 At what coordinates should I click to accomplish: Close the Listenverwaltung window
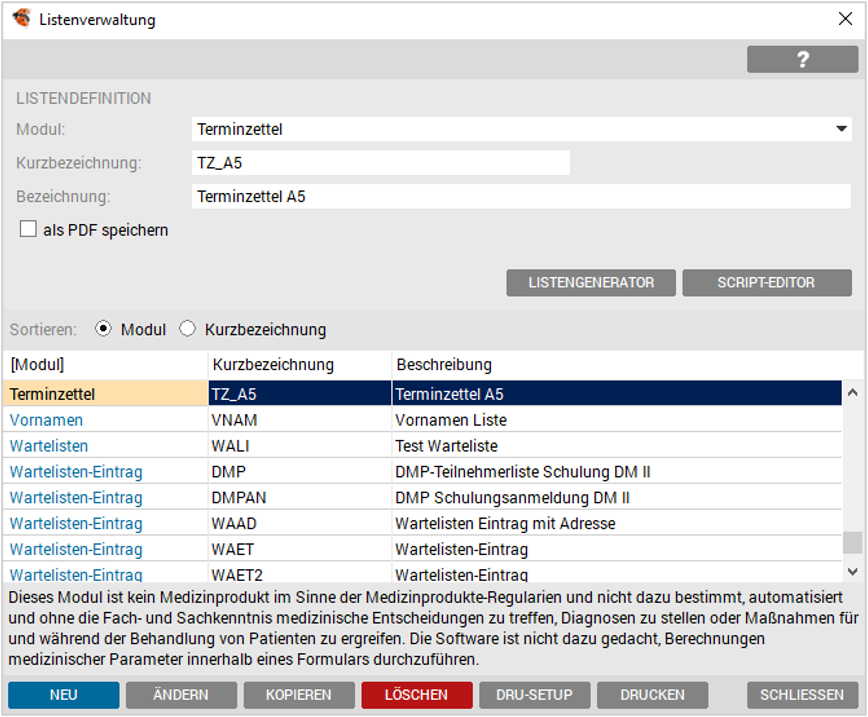845,19
